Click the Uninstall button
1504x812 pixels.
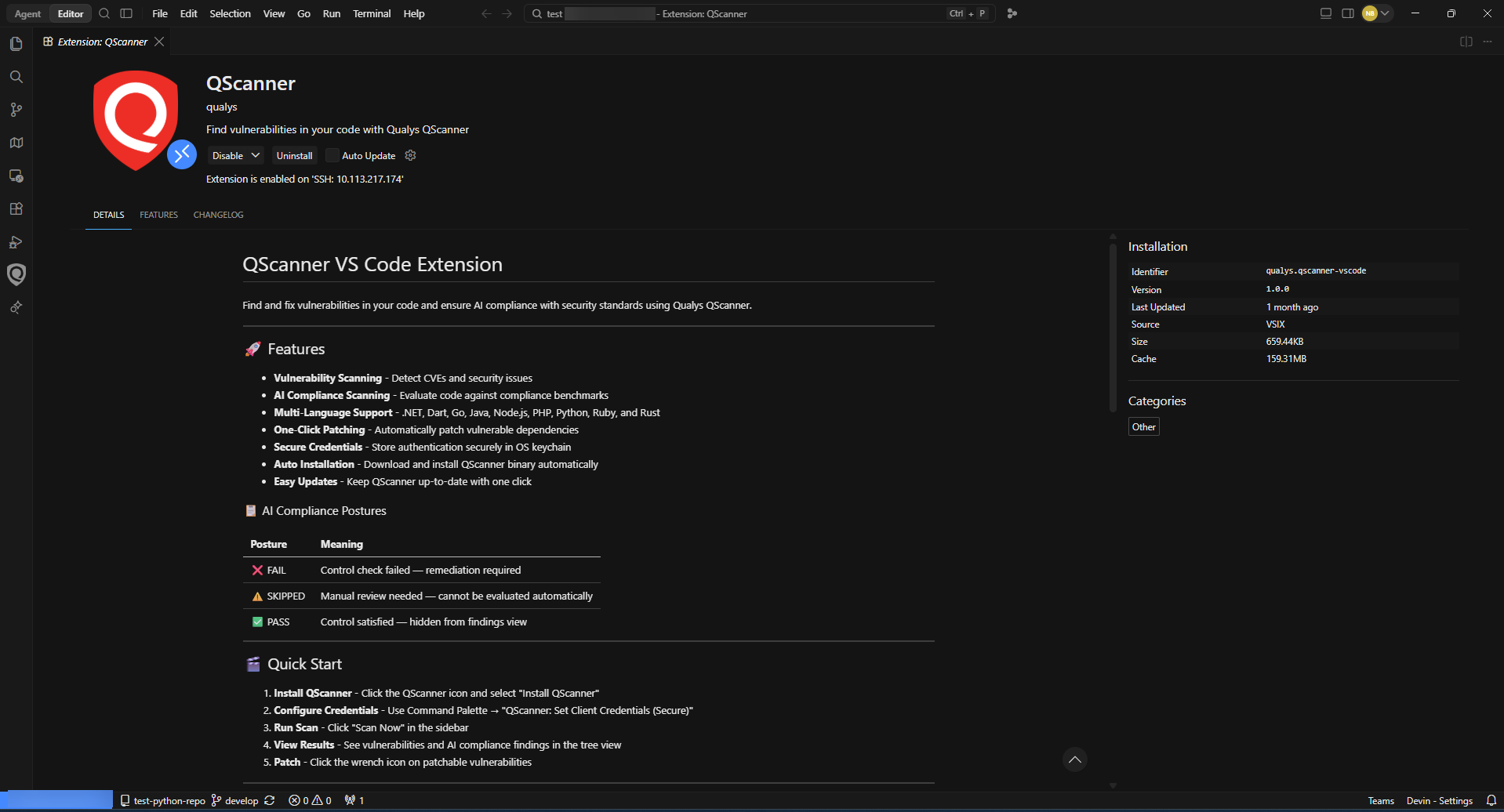click(294, 155)
